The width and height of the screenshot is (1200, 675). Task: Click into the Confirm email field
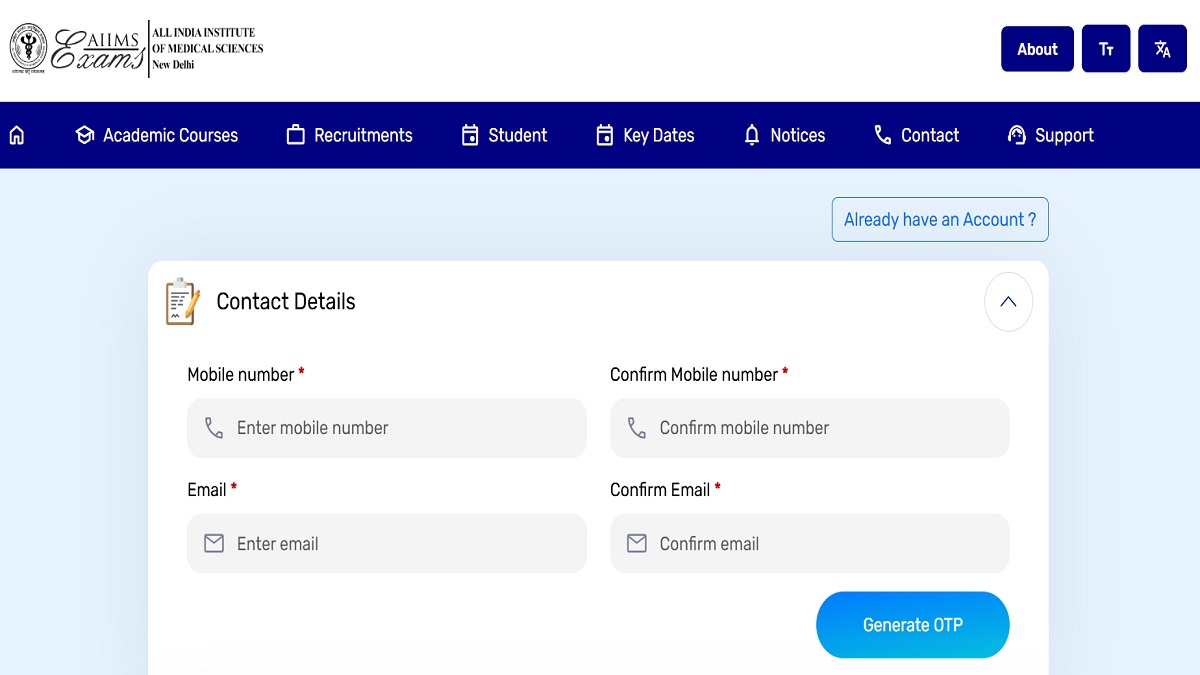[x=823, y=544]
